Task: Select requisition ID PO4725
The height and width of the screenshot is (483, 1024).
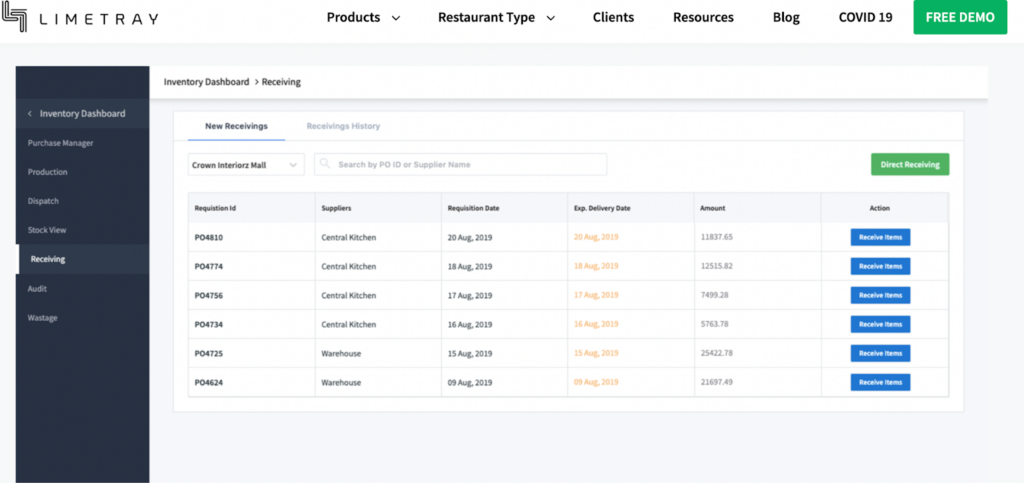Action: (x=208, y=353)
